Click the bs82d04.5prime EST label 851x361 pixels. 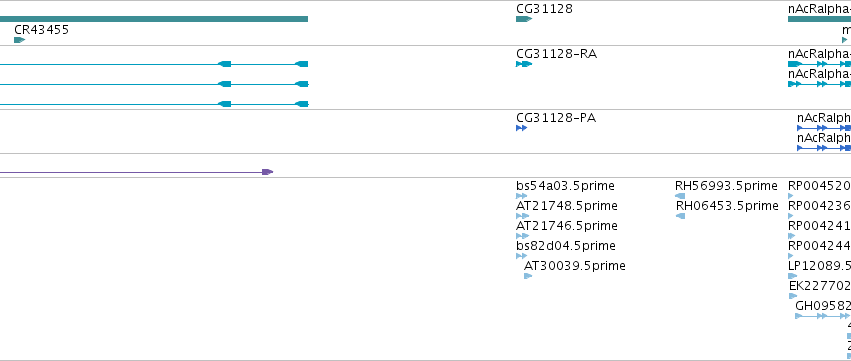point(566,245)
